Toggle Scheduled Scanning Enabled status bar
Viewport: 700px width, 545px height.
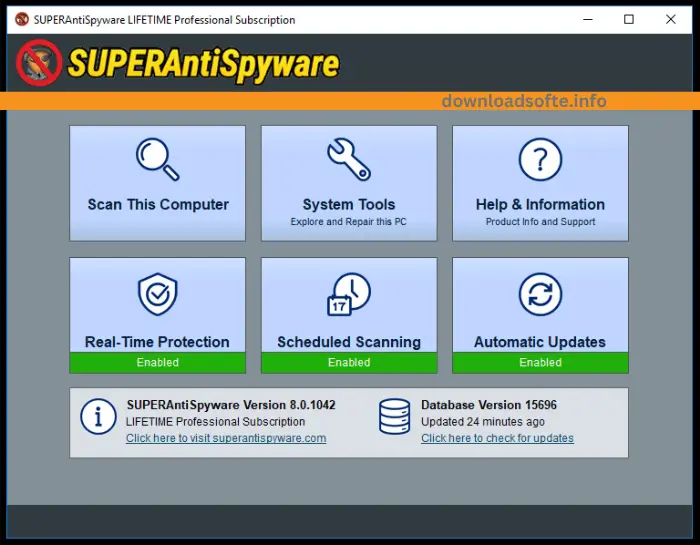click(x=349, y=362)
